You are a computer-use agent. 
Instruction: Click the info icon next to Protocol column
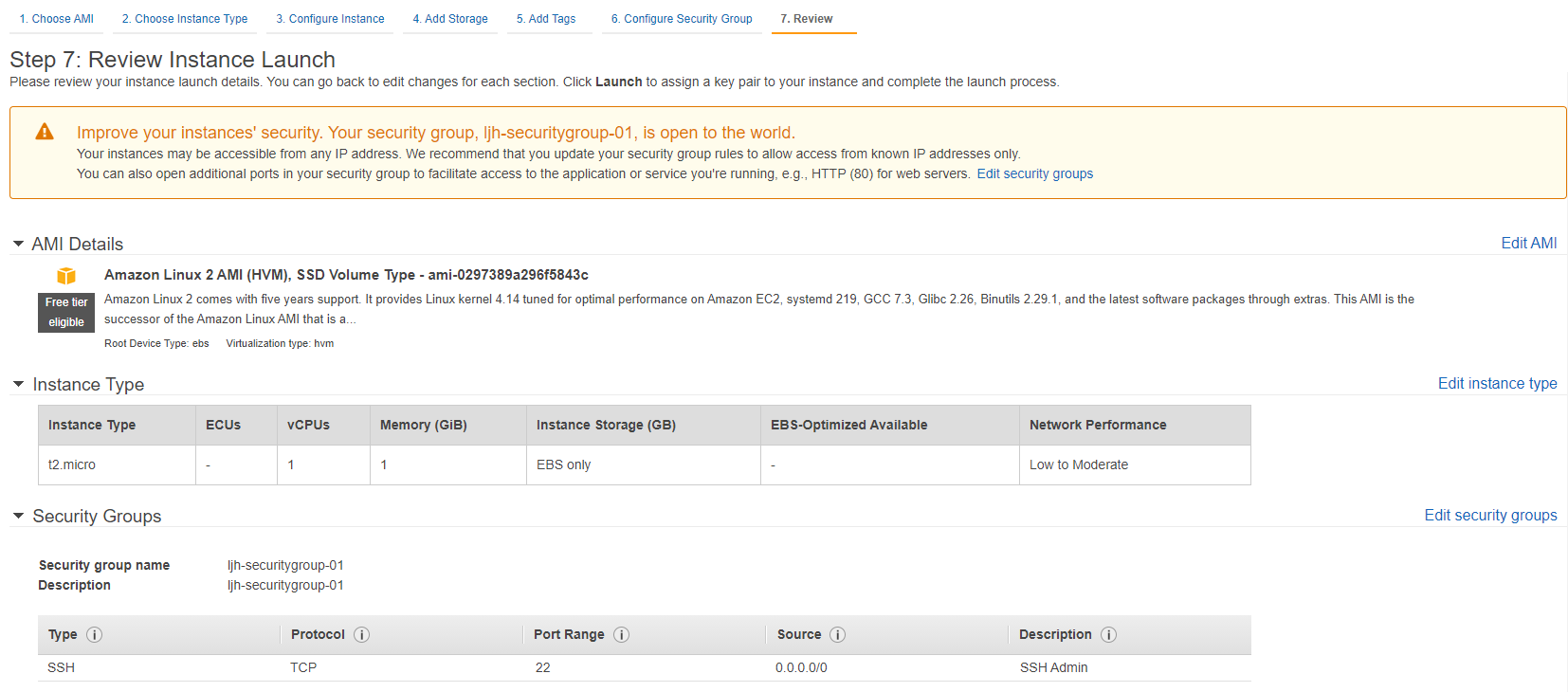pos(362,635)
